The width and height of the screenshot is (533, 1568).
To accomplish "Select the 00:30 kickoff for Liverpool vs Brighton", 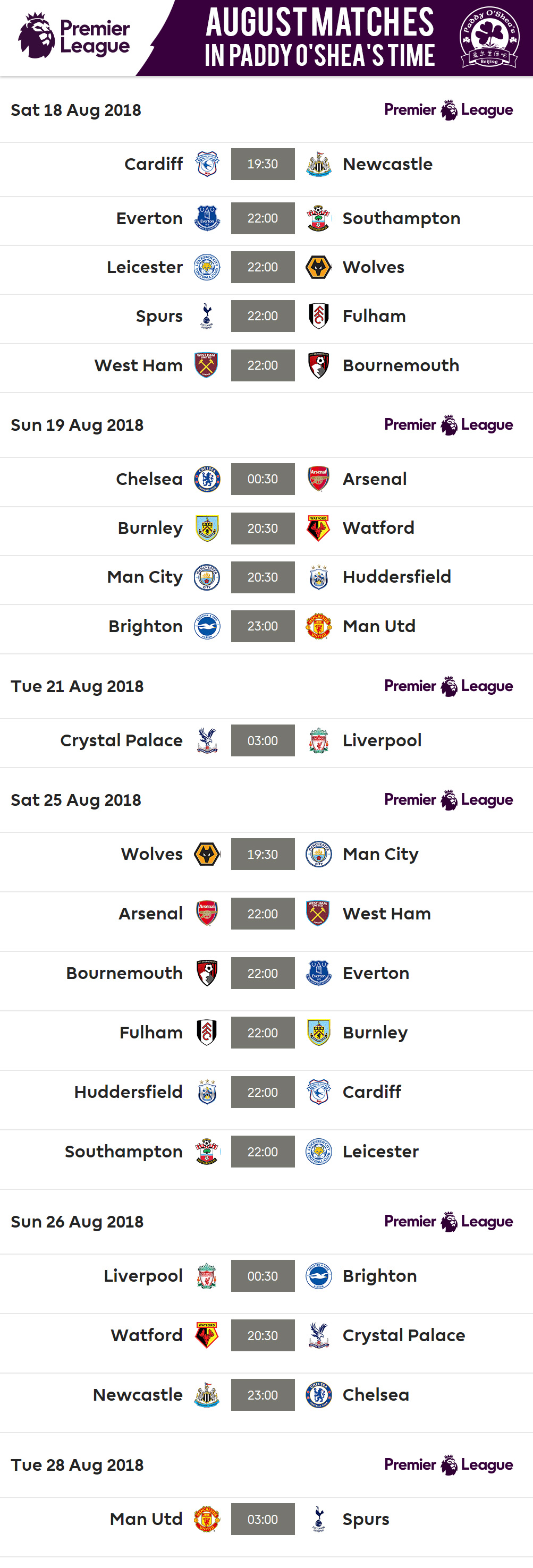I will [263, 1276].
